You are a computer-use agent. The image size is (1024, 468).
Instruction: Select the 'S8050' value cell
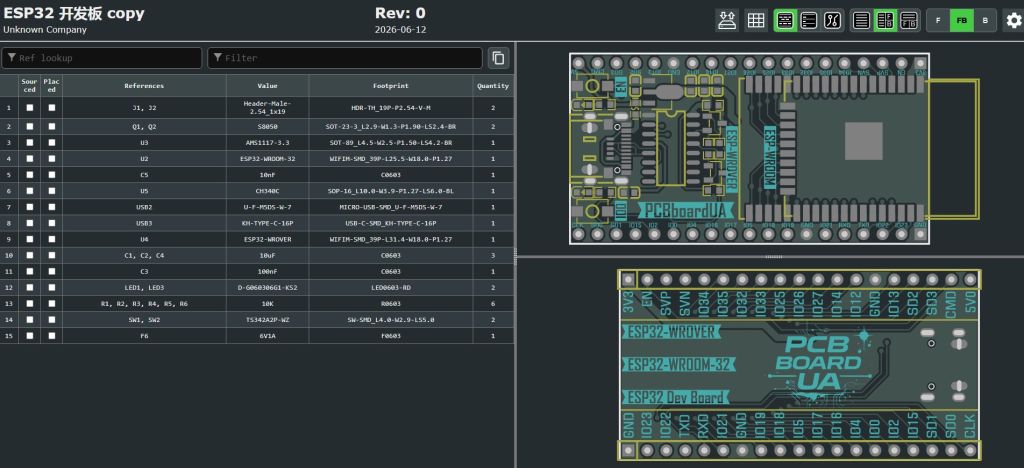(268, 127)
